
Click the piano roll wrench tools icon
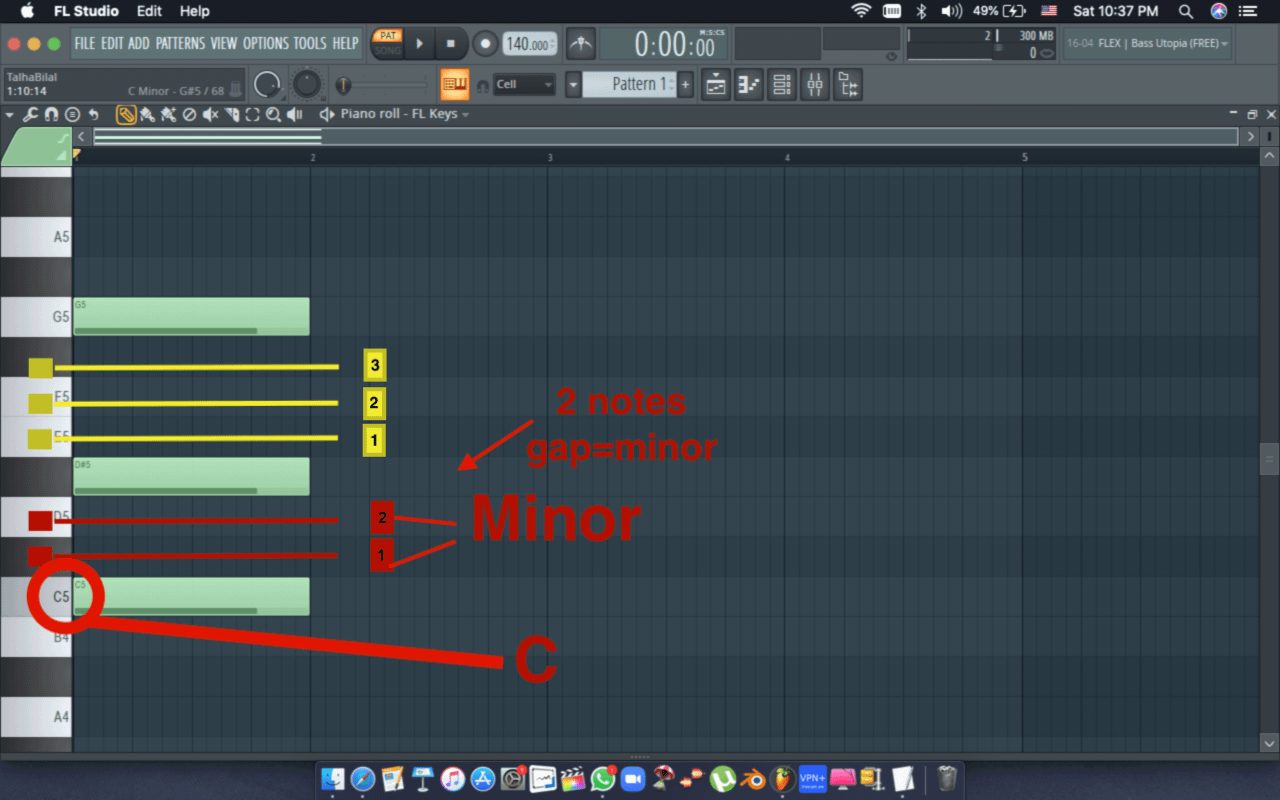[31, 114]
